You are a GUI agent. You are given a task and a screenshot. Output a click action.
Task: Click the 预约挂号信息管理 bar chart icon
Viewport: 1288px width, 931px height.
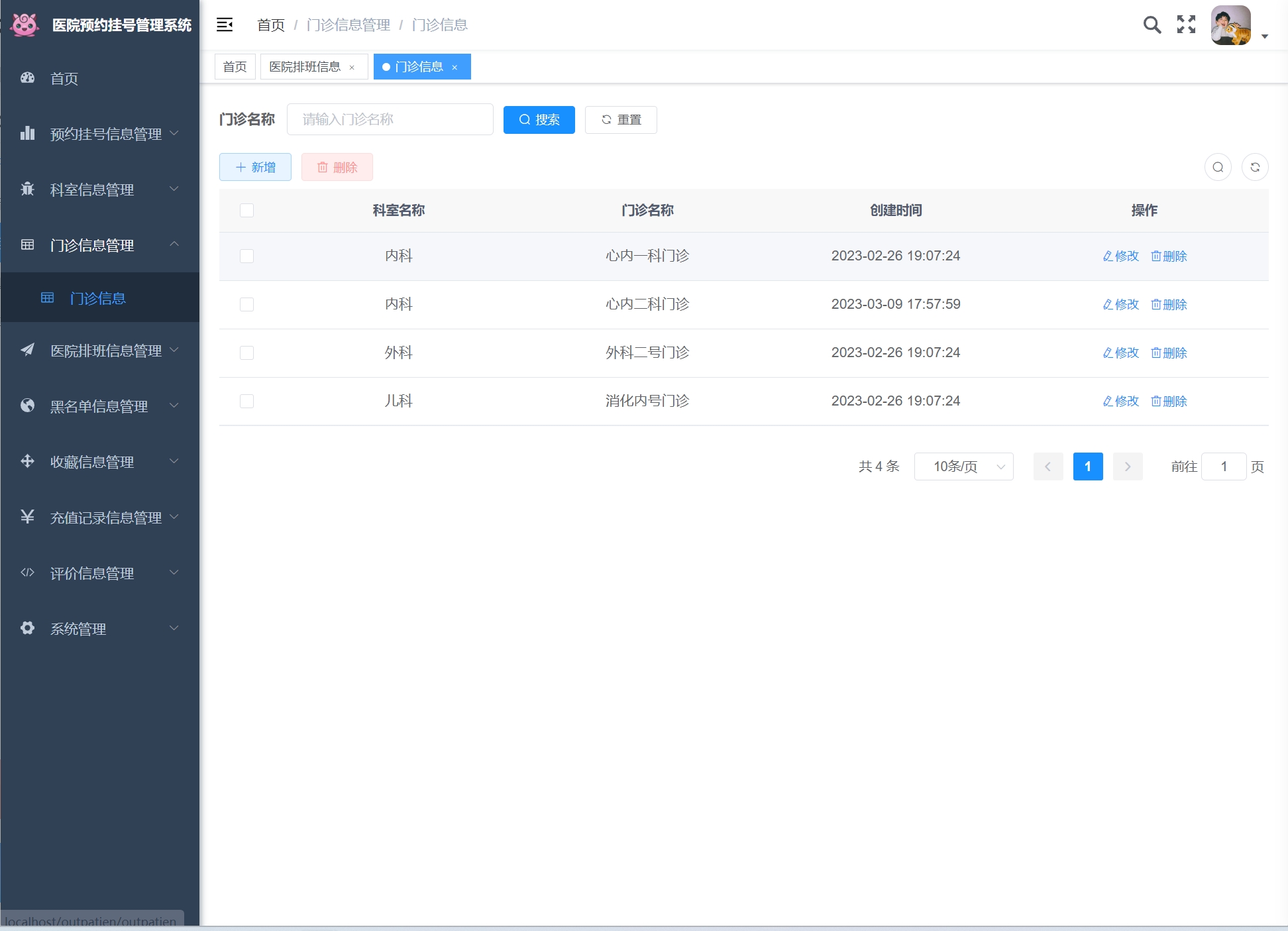pos(27,133)
